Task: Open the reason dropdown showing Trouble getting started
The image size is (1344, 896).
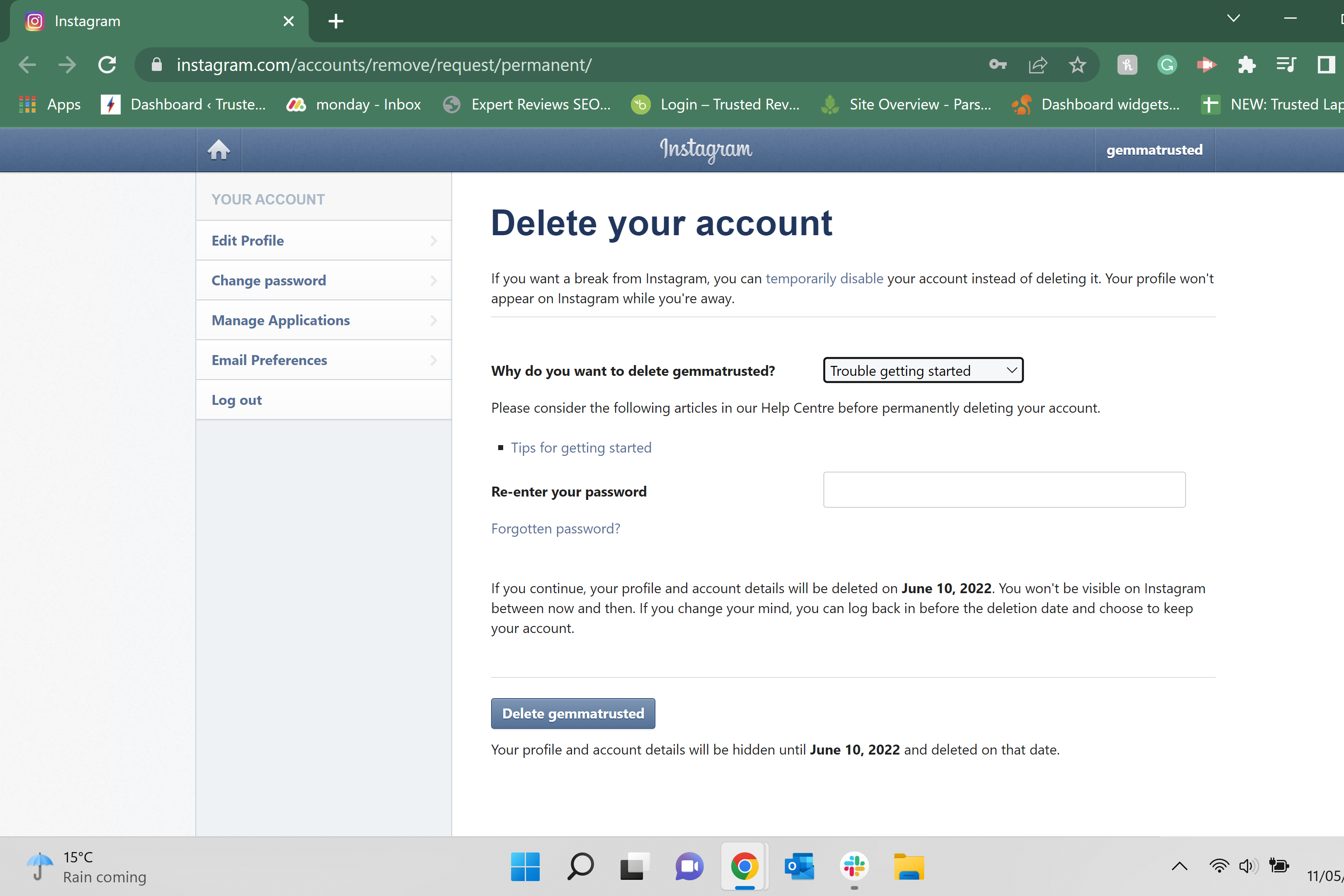Action: pyautogui.click(x=923, y=370)
